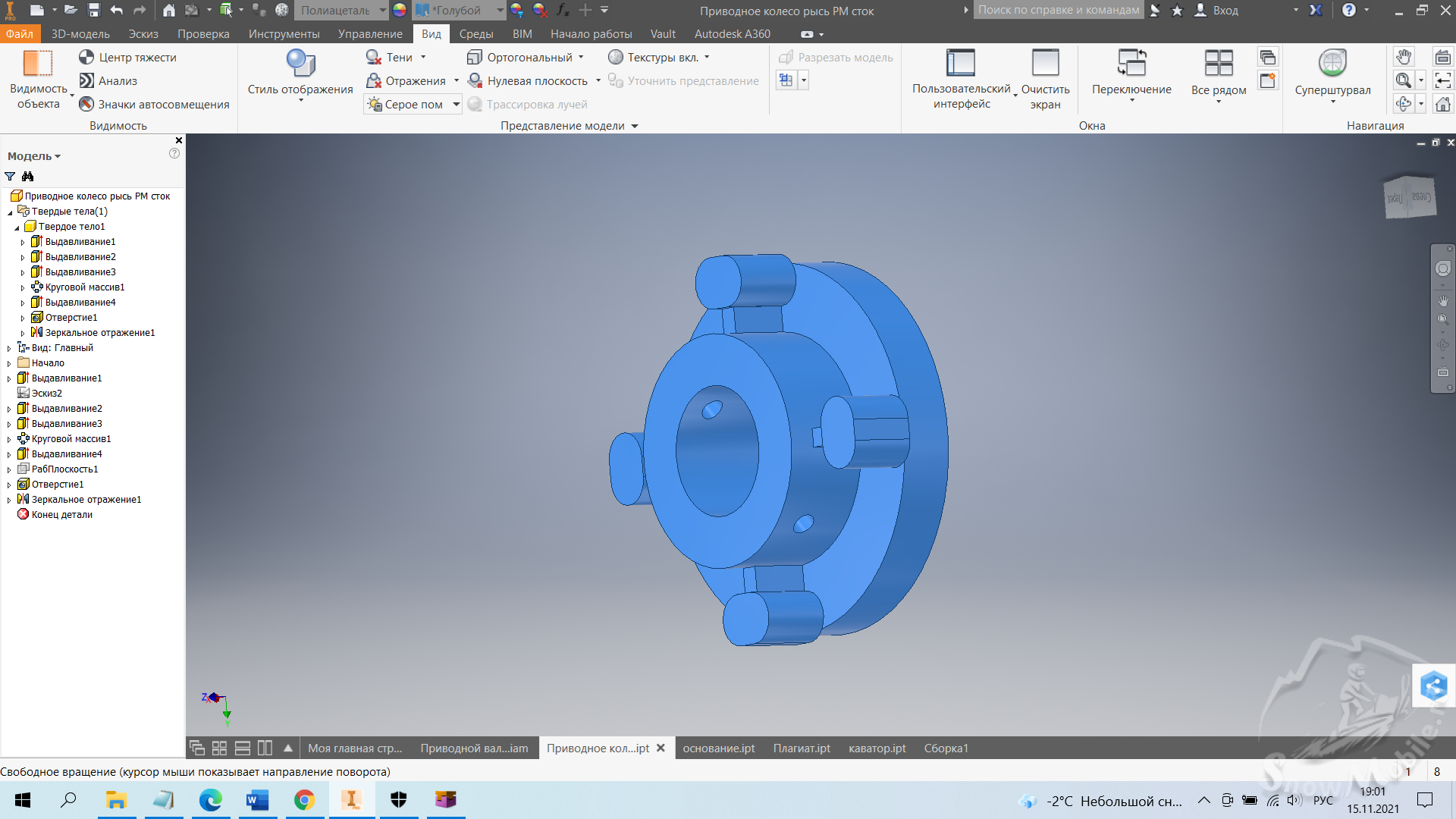Click the previous view arrow icon in ribbon

1443,80
